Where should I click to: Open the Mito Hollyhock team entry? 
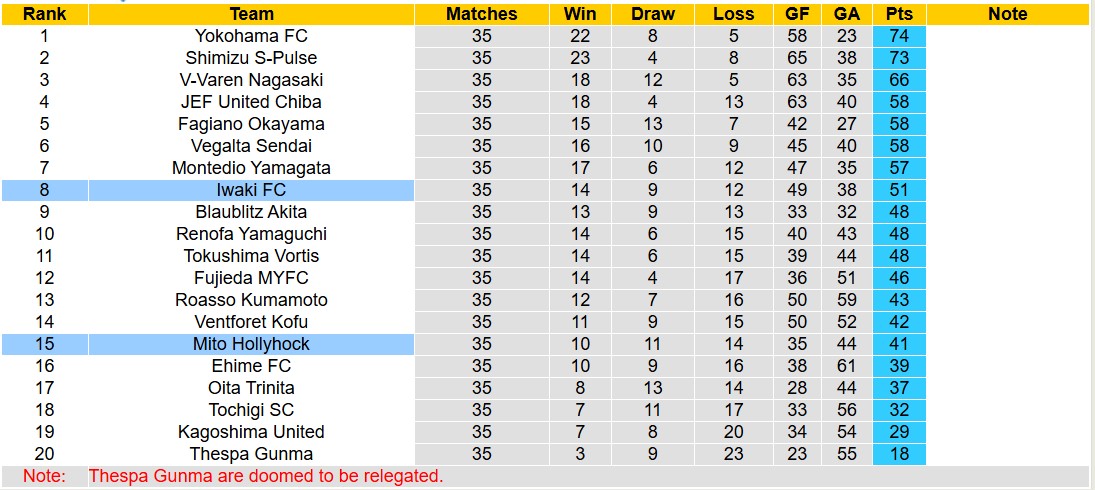point(251,344)
